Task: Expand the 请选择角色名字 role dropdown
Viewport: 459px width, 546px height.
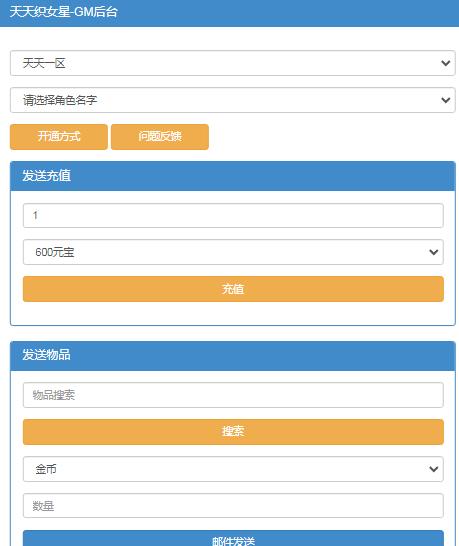Action: point(233,100)
